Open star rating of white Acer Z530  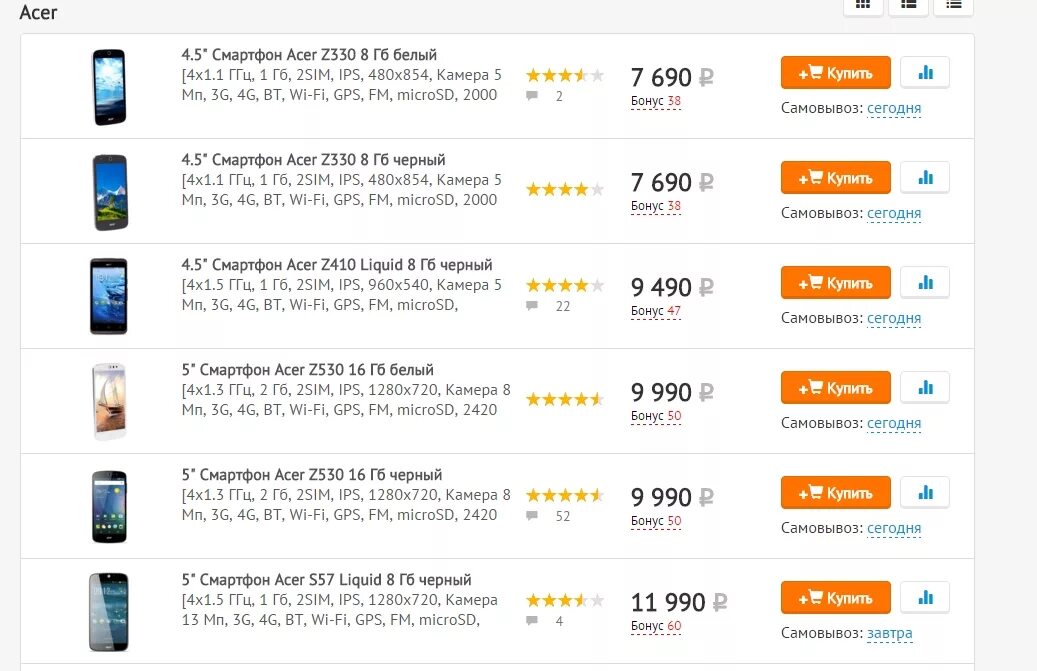click(x=565, y=399)
